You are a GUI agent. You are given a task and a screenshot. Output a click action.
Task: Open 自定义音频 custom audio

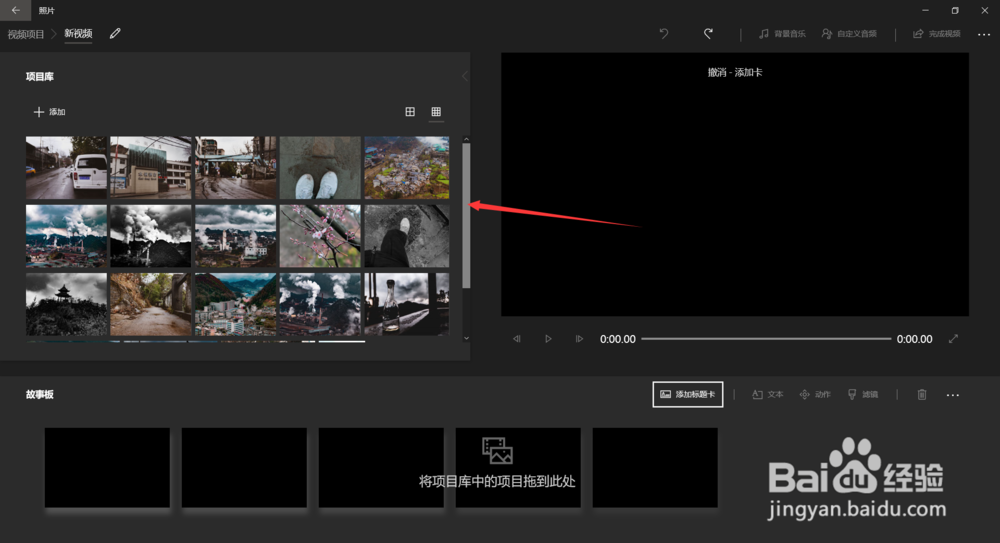coord(849,34)
